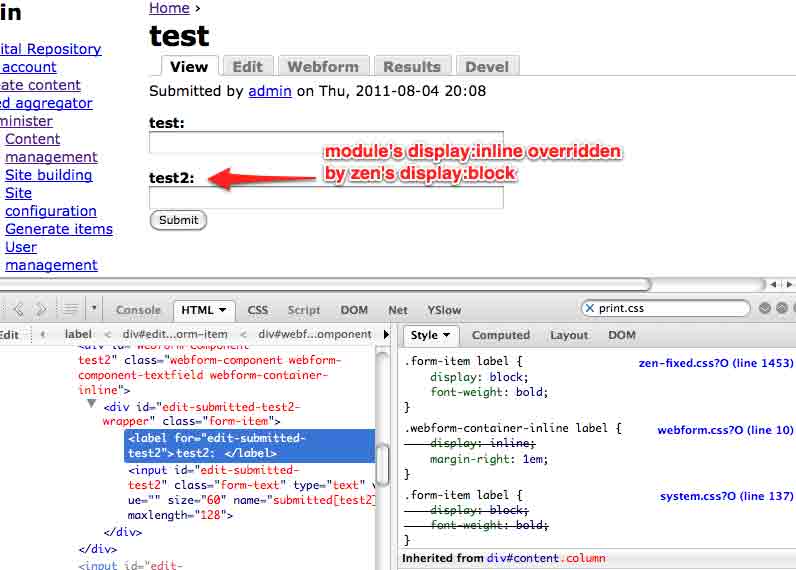The image size is (796, 570).
Task: Open the small dropdown arrow beside Console tab
Action: click(x=93, y=308)
